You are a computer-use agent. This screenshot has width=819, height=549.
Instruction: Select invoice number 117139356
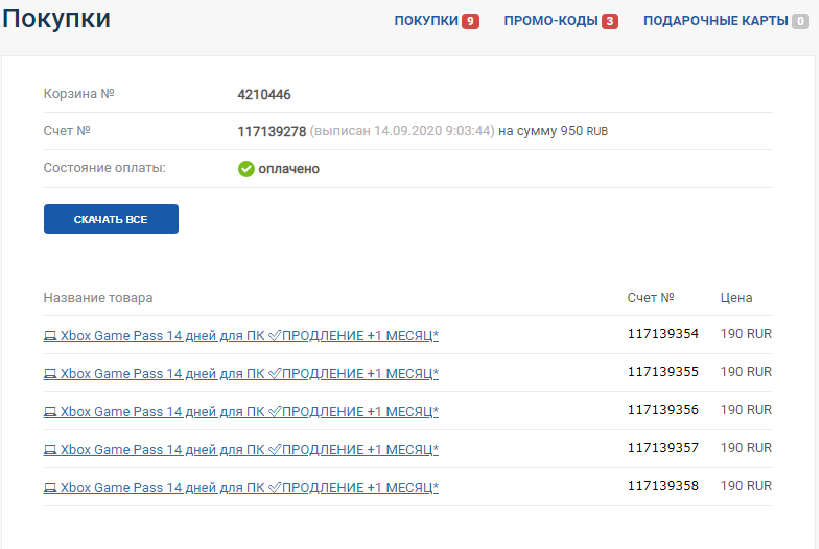click(663, 410)
